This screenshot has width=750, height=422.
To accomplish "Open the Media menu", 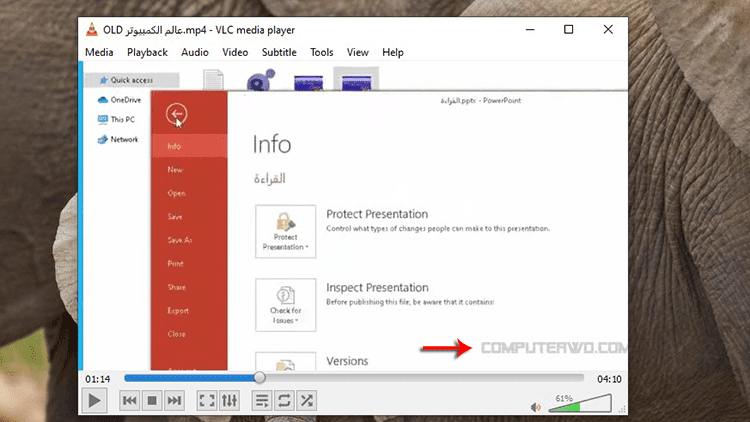I will pos(99,52).
